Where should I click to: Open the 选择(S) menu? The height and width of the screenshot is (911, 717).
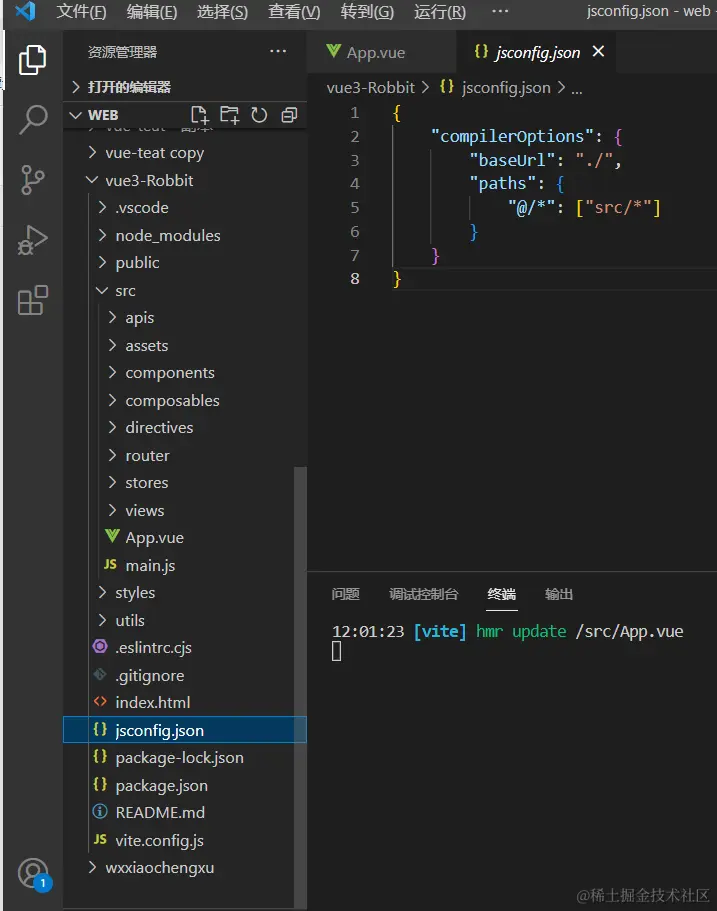click(223, 12)
